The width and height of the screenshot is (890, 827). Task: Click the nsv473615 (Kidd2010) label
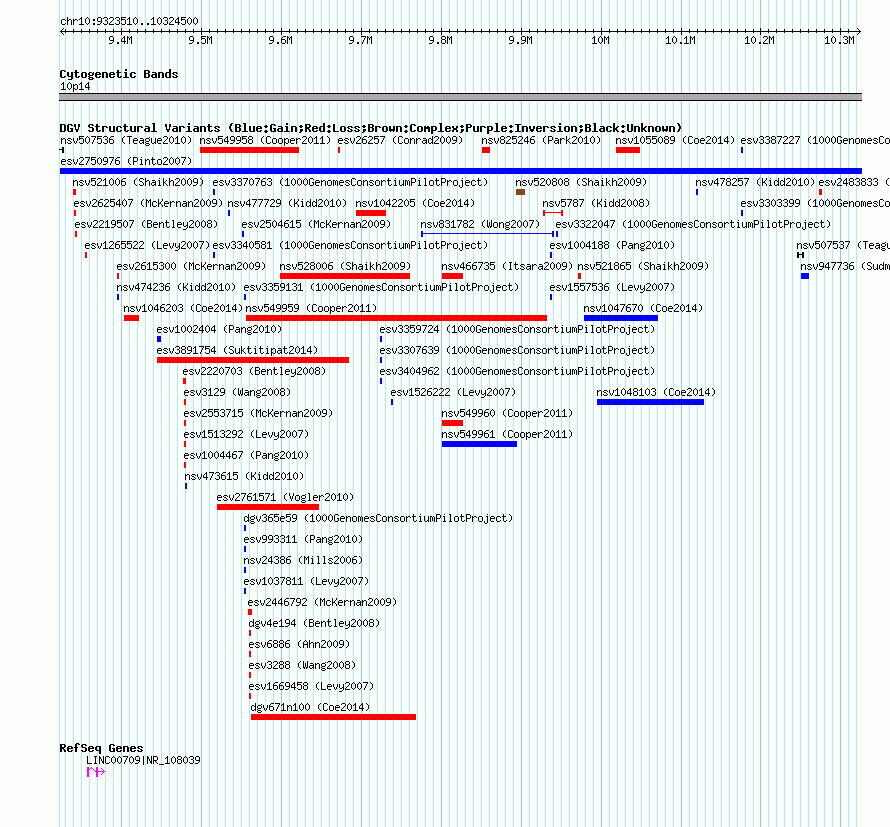click(x=244, y=476)
